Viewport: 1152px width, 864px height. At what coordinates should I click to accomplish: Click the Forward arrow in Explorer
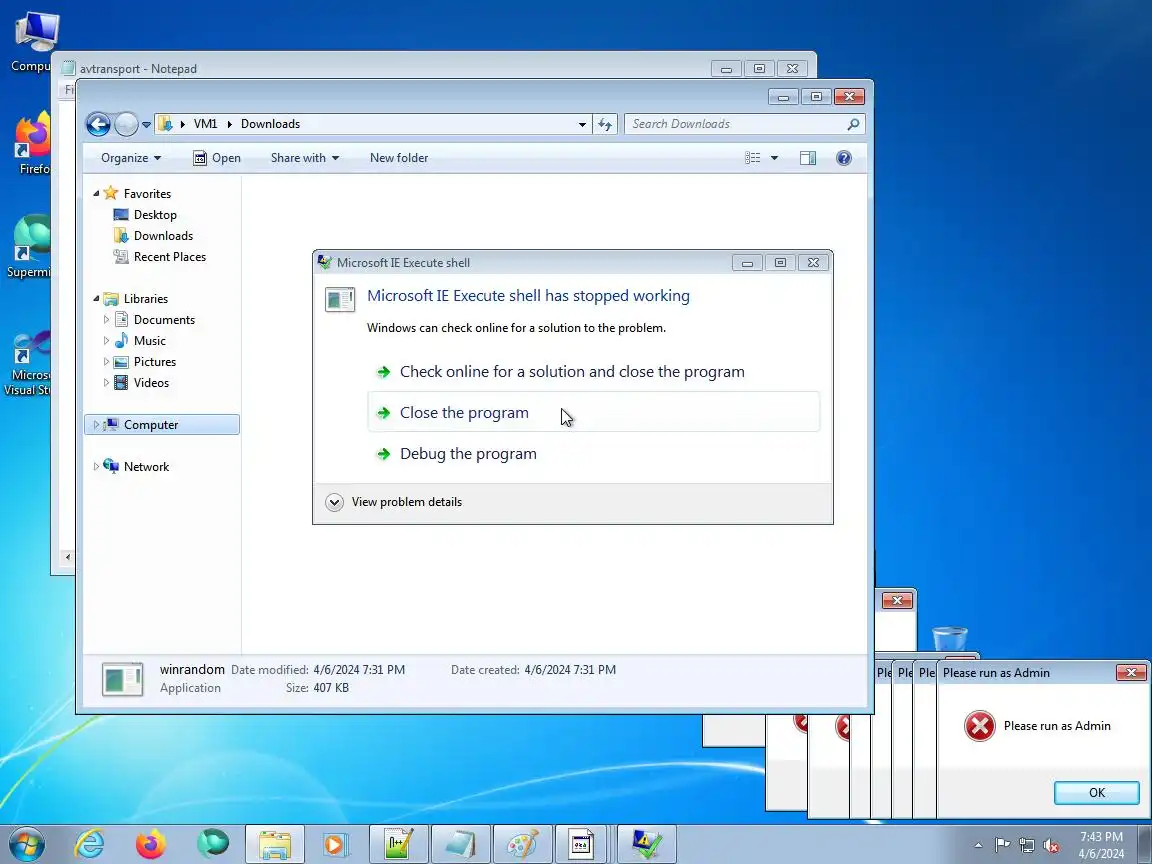tap(126, 124)
